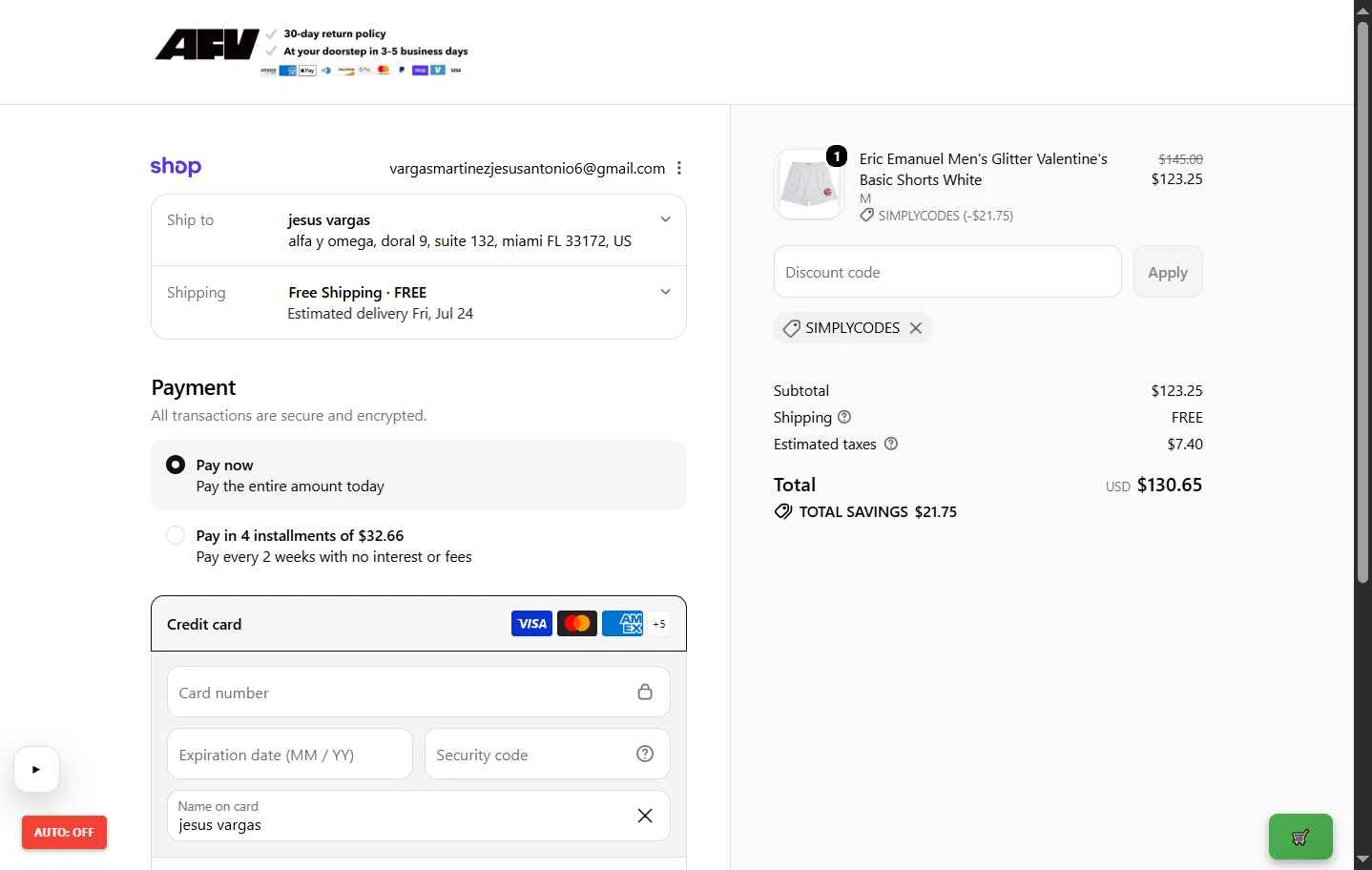Viewport: 1372px width, 870px height.
Task: Expand the Shipping method dropdown
Action: 666,292
